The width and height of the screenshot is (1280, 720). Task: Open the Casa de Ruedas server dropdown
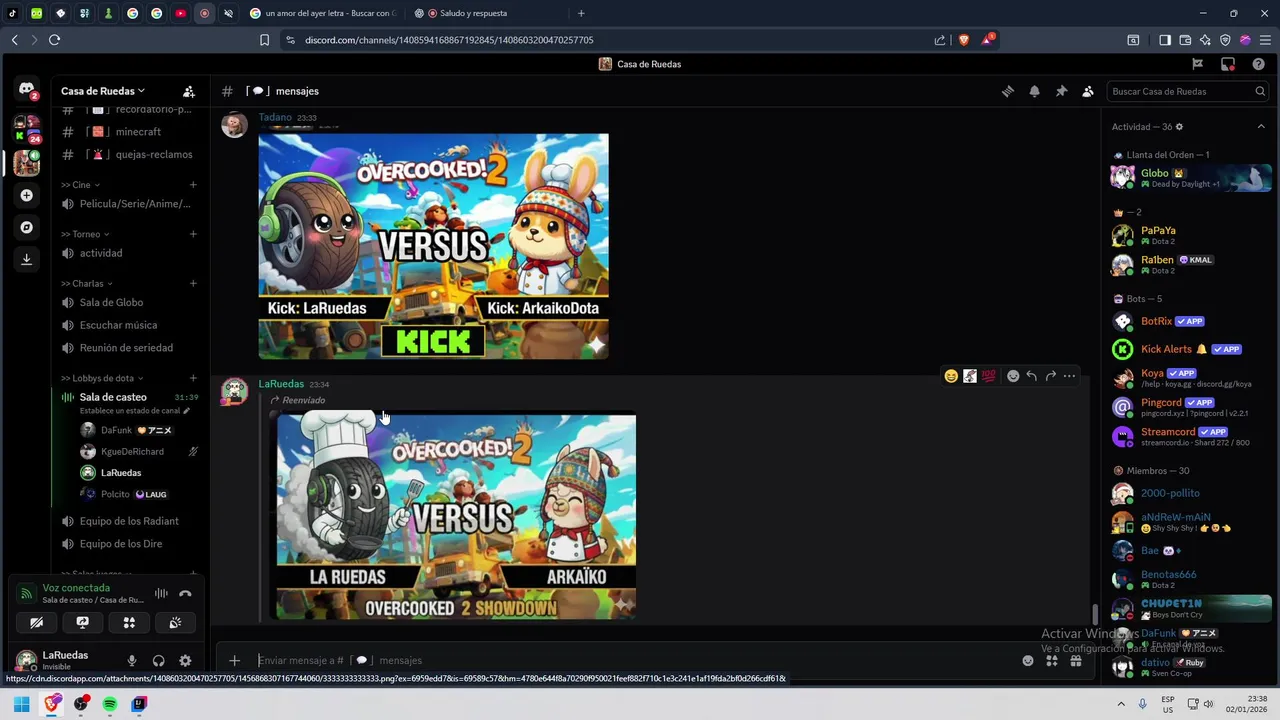click(x=103, y=91)
